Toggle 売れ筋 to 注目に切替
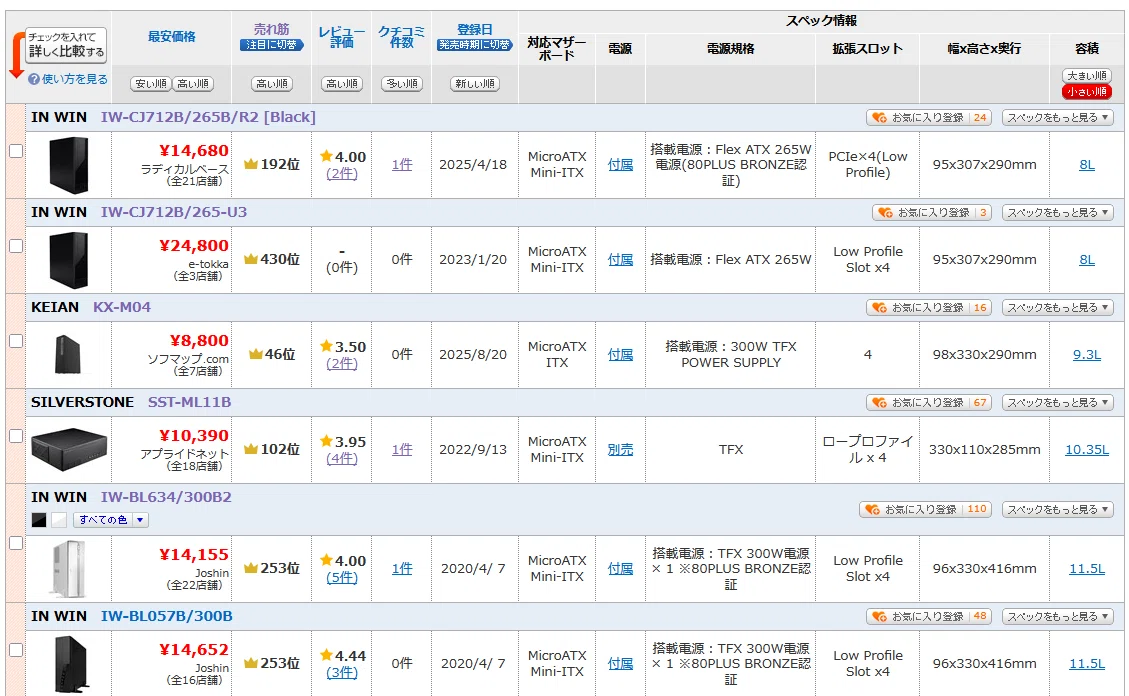This screenshot has width=1129, height=696. (x=271, y=45)
